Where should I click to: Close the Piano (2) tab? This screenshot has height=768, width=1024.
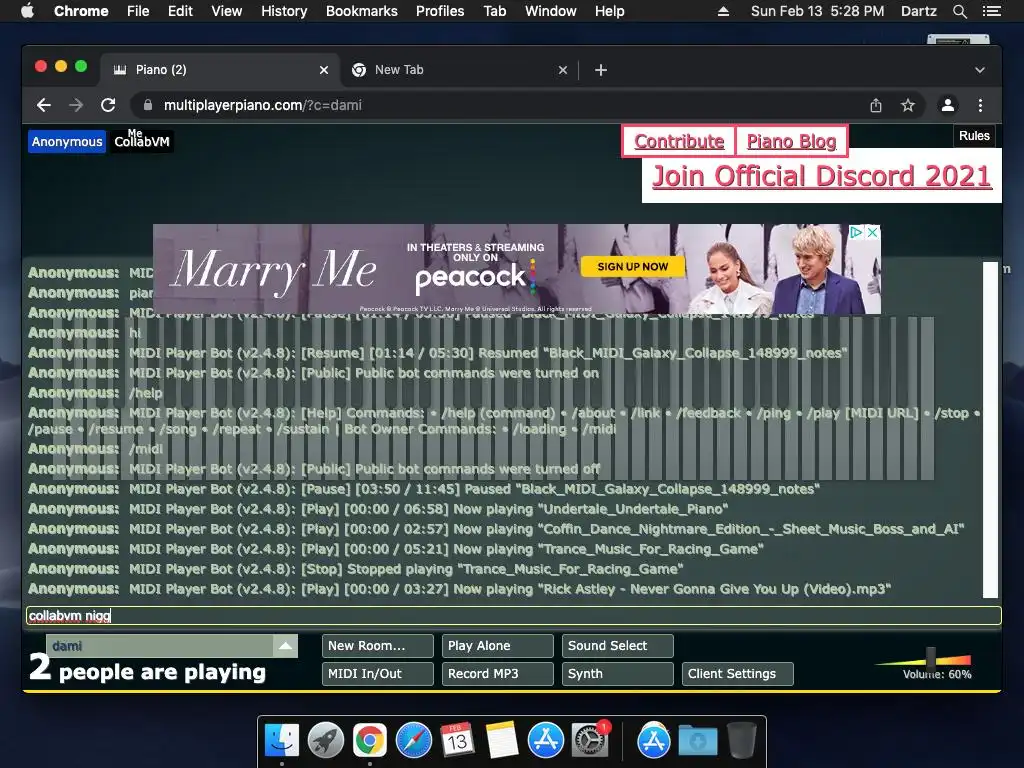(324, 70)
